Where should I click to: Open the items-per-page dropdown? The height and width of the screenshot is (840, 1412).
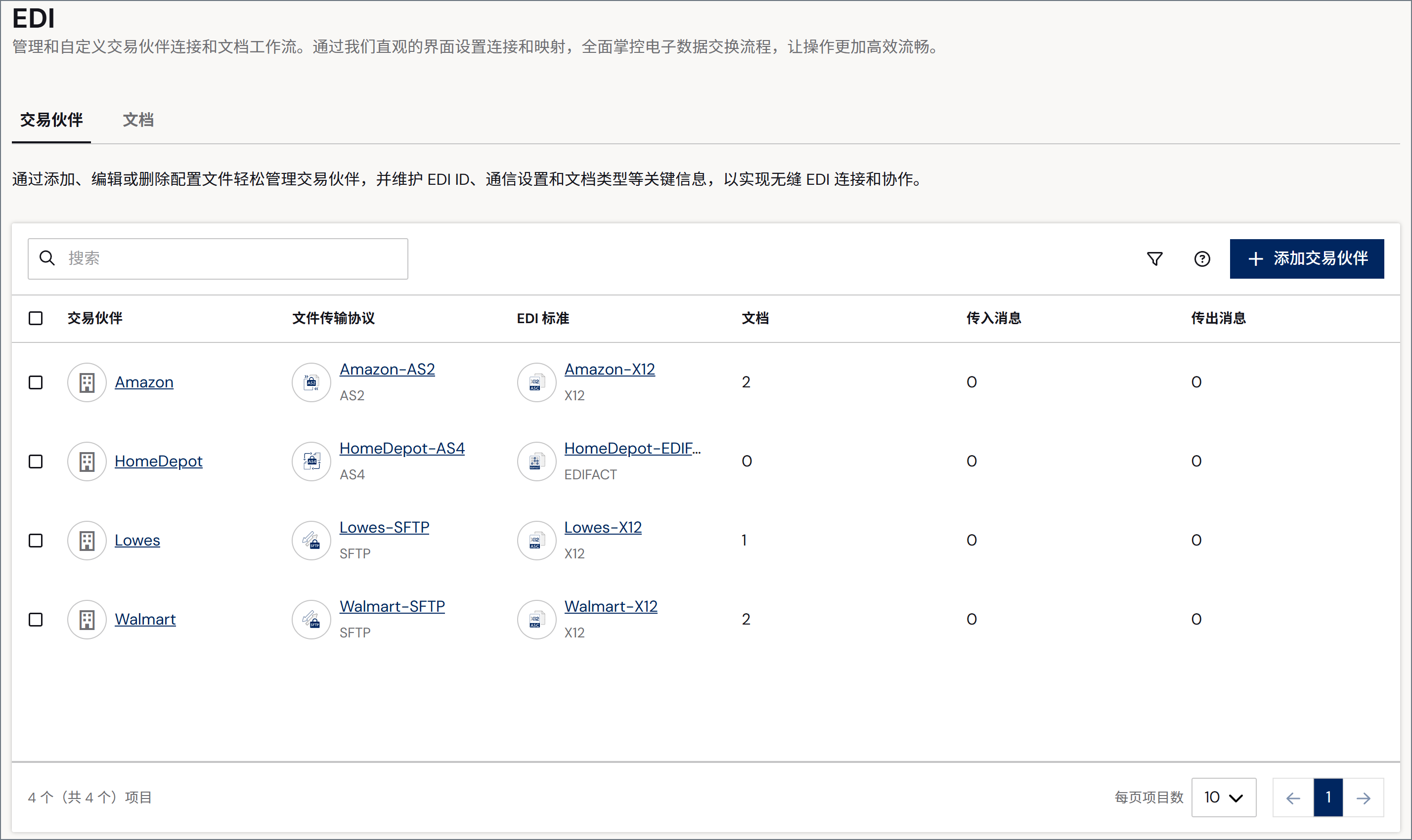point(1224,798)
